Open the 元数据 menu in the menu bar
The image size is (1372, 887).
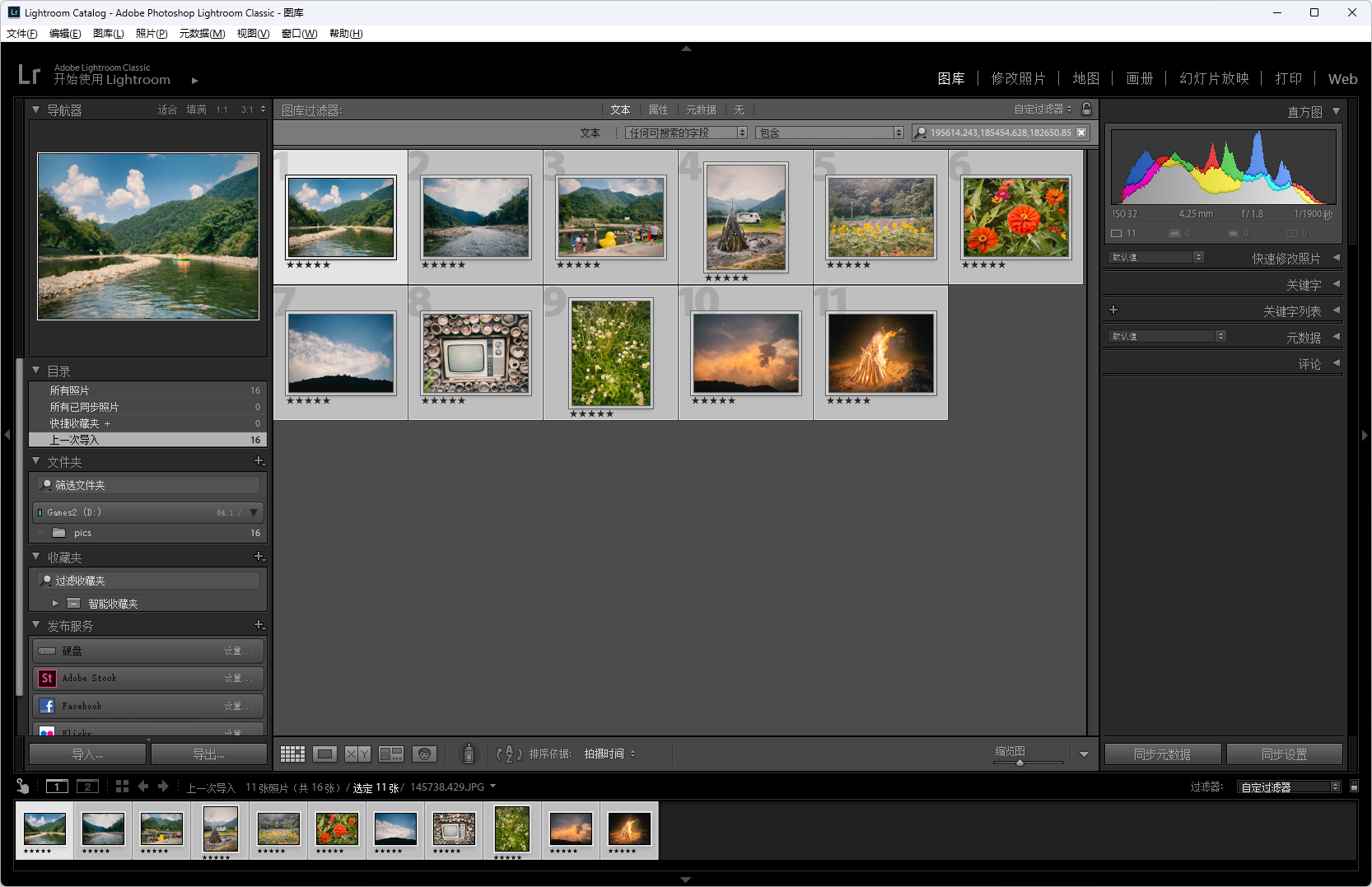tap(202, 34)
